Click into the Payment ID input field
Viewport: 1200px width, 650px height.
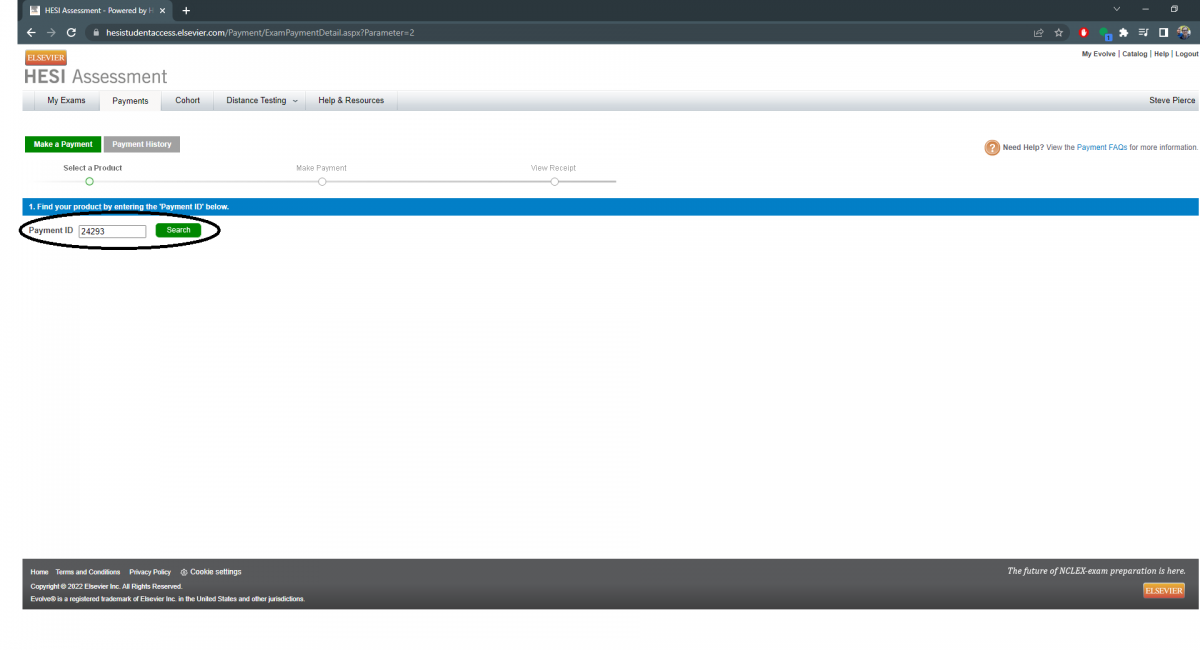113,231
